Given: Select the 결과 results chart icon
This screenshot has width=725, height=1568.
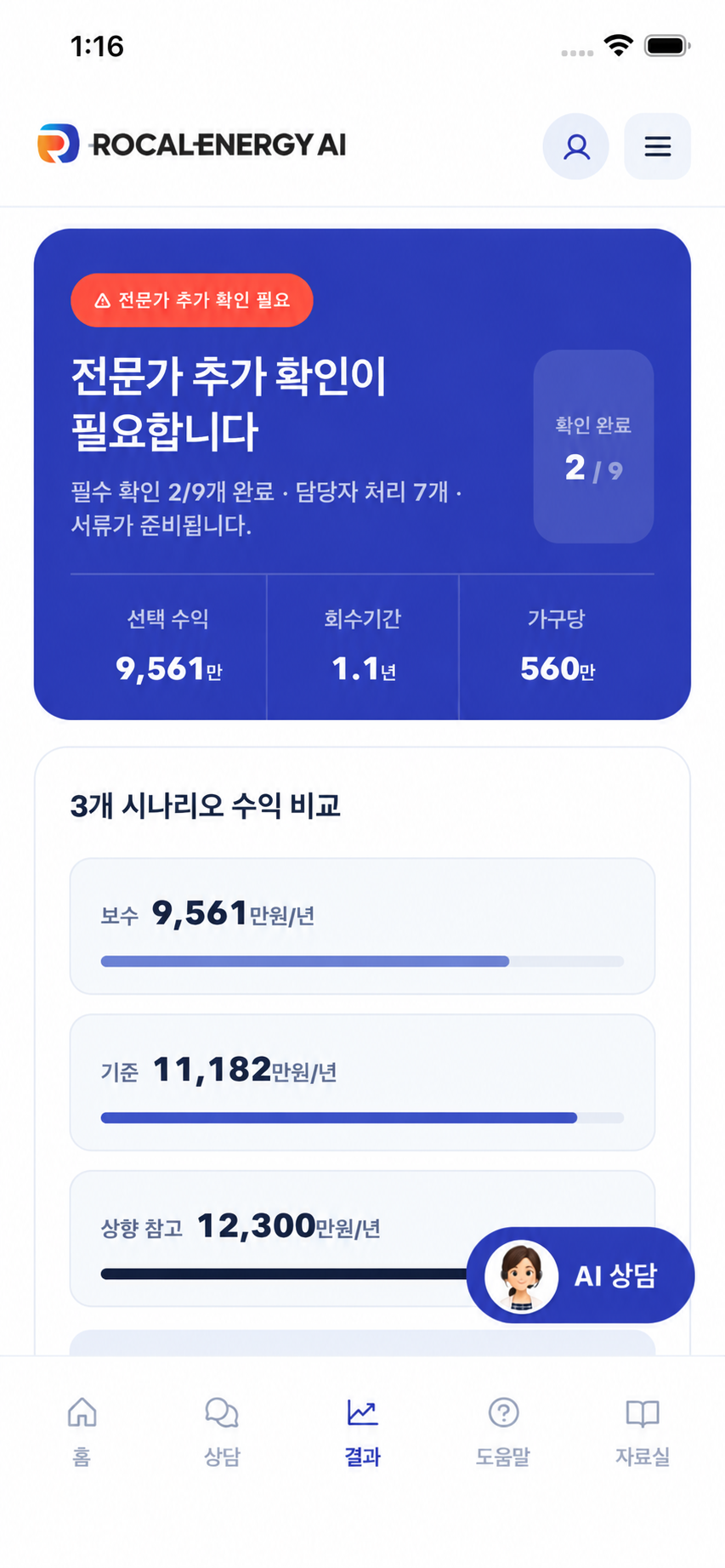Looking at the screenshot, I should point(362,1412).
